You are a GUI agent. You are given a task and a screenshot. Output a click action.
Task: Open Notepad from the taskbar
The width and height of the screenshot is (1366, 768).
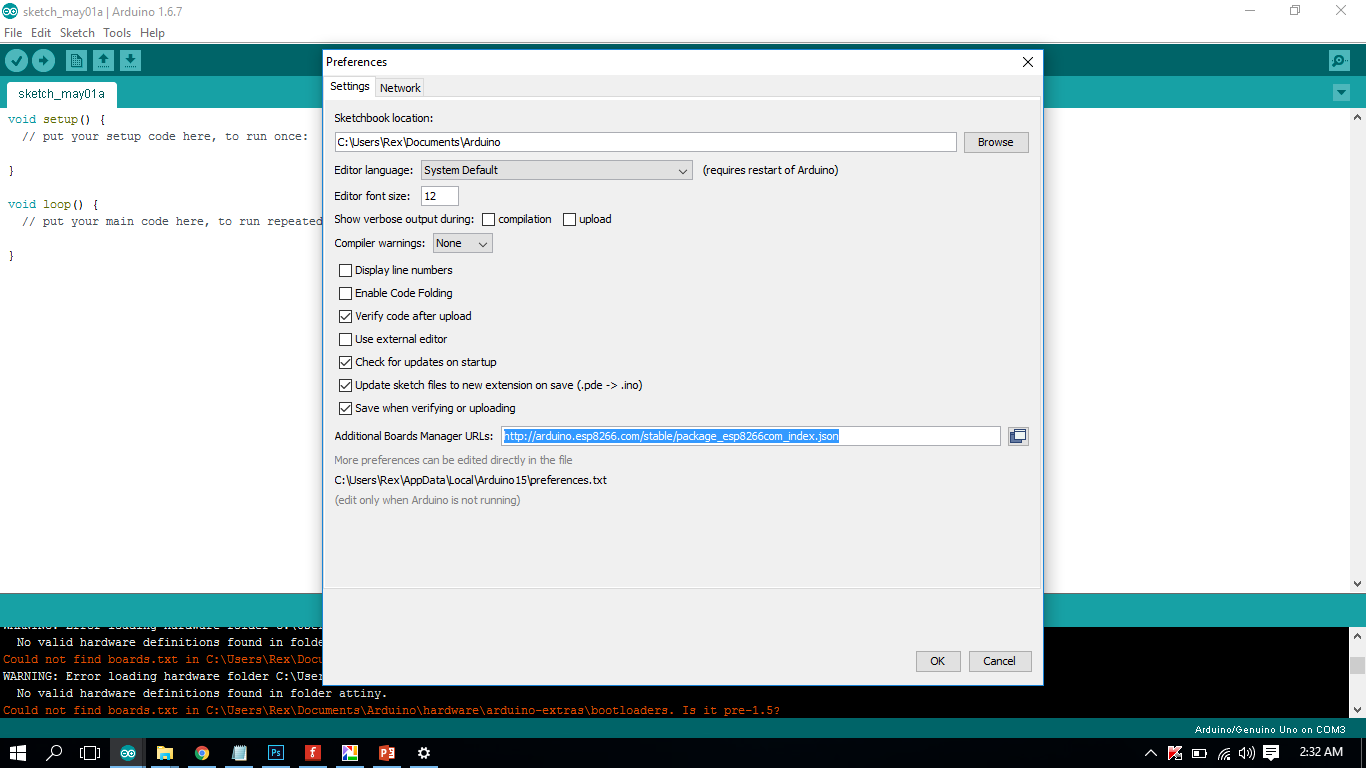coord(239,753)
